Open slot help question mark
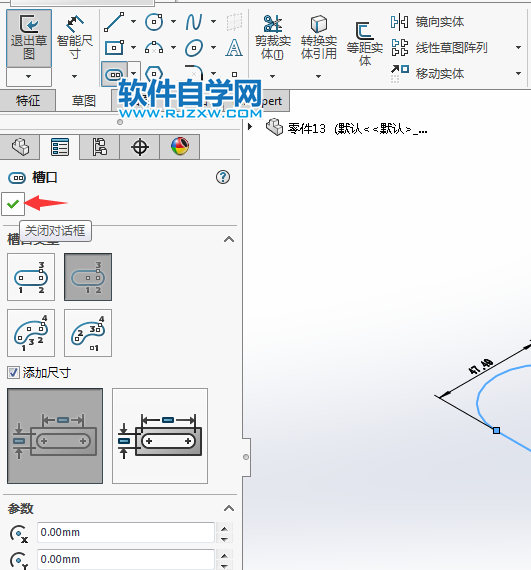Screen dimensions: 531x570 coord(223,177)
